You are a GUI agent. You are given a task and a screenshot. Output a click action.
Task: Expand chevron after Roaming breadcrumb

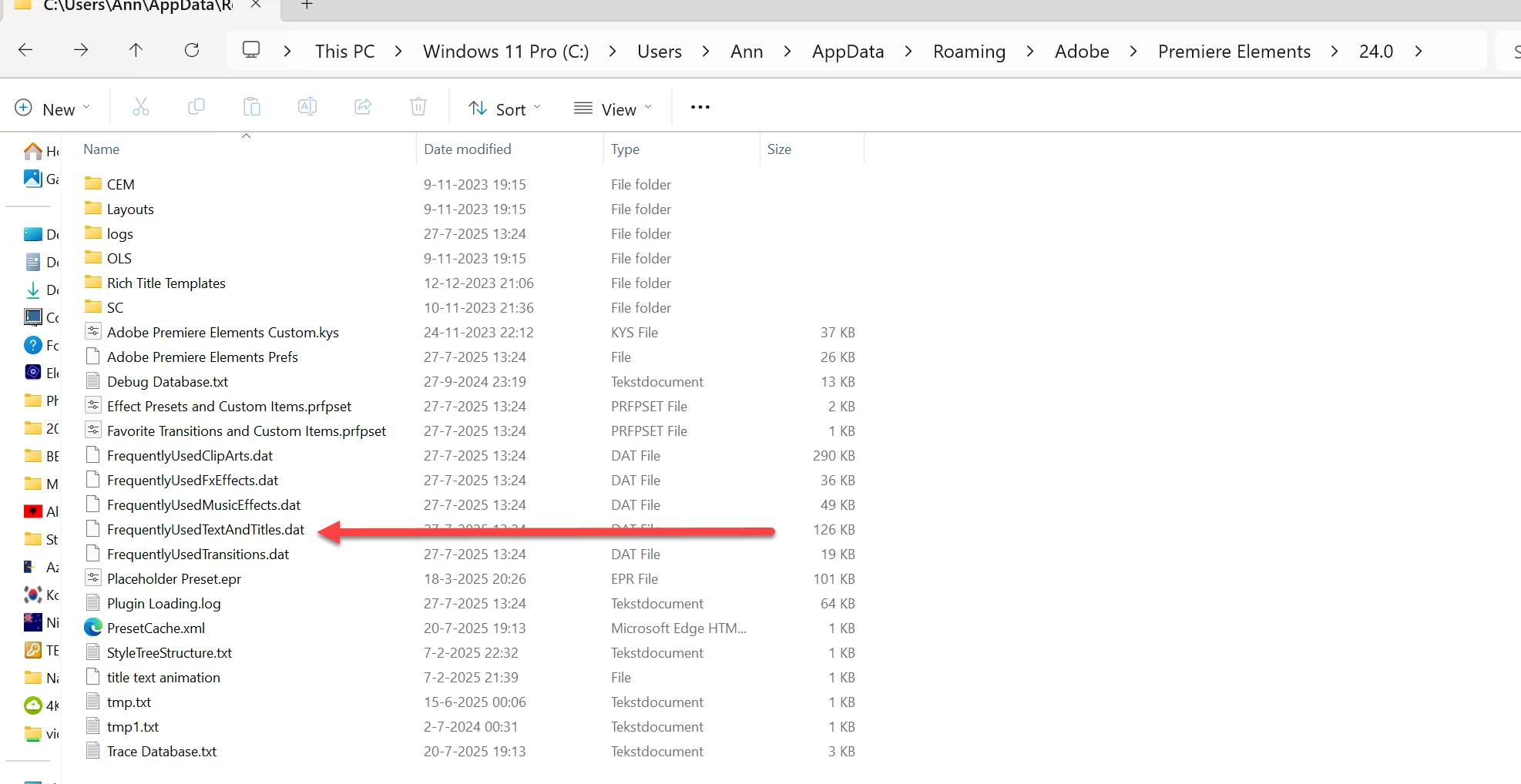pos(1030,52)
